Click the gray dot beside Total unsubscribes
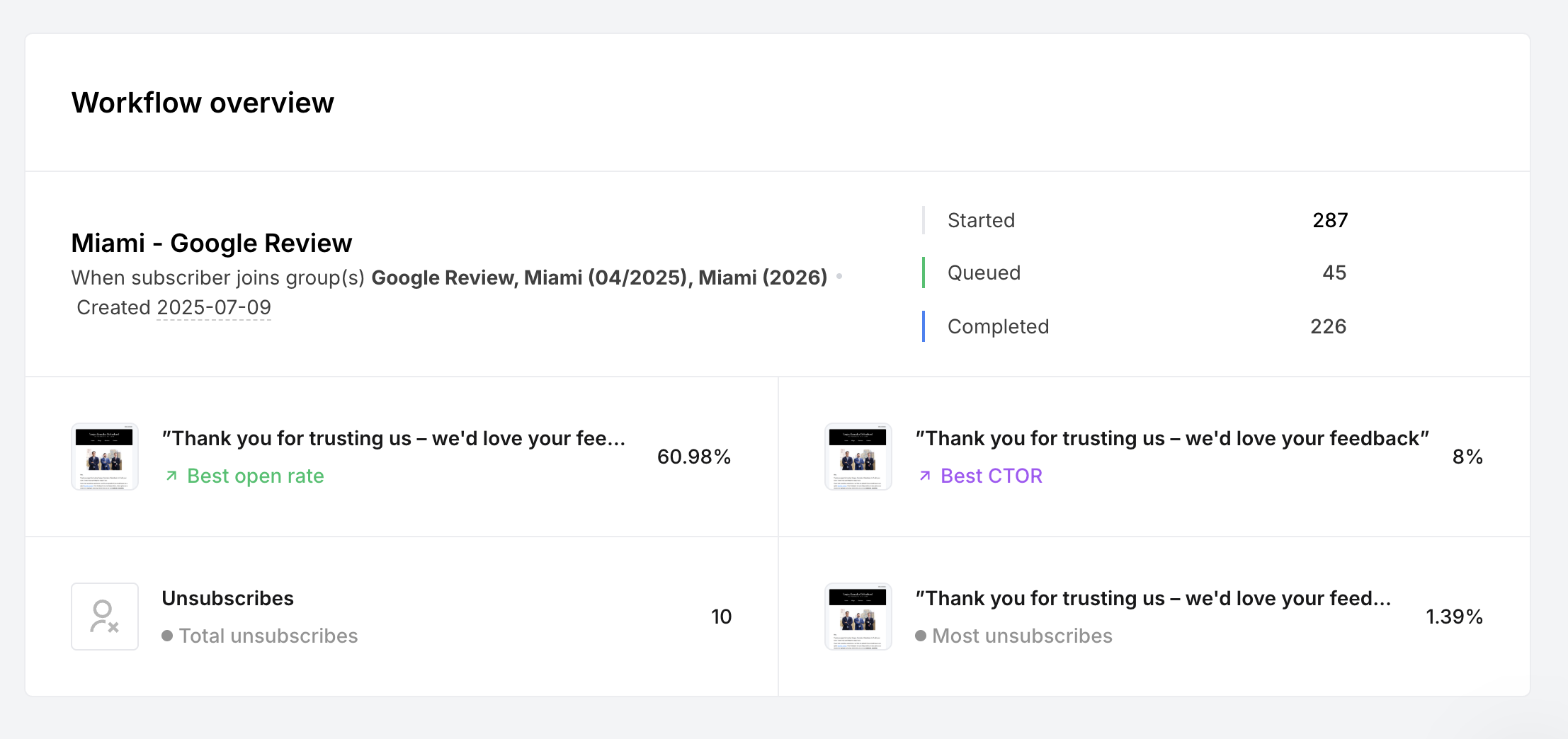The height and width of the screenshot is (739, 1568). [167, 636]
